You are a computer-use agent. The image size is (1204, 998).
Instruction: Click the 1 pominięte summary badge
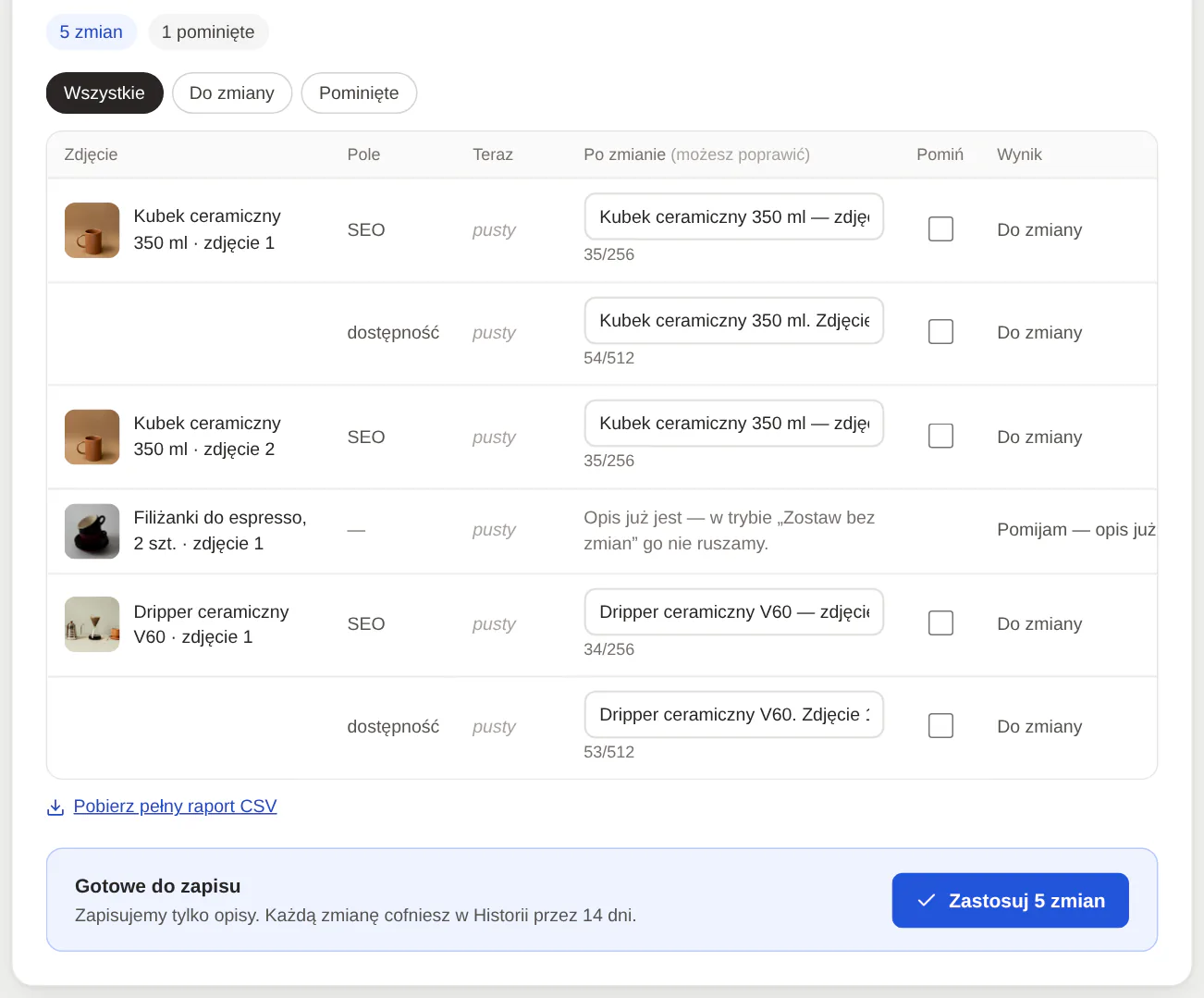208,32
